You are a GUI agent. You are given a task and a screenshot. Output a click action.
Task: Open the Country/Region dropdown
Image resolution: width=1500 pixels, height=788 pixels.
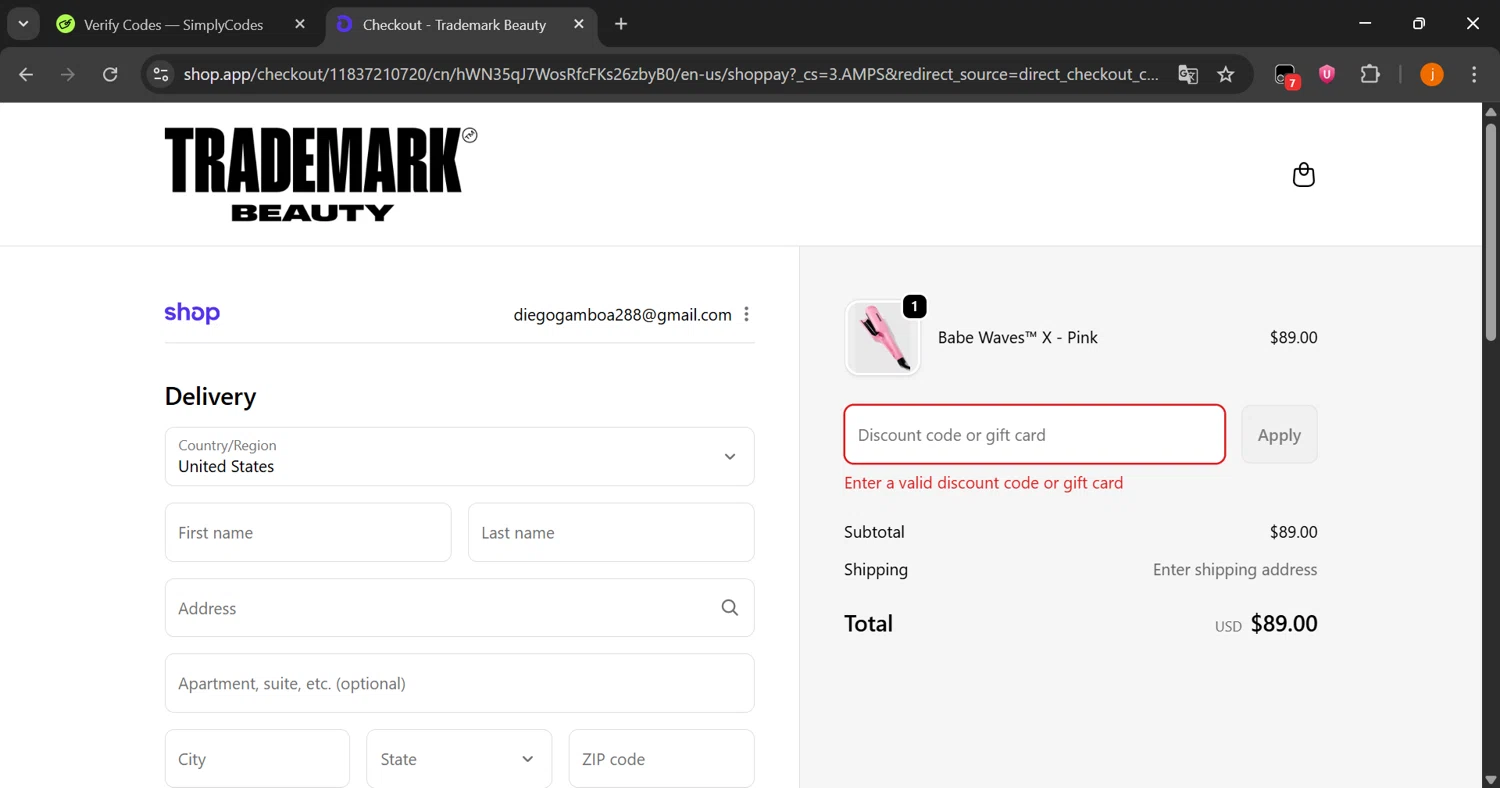(460, 457)
